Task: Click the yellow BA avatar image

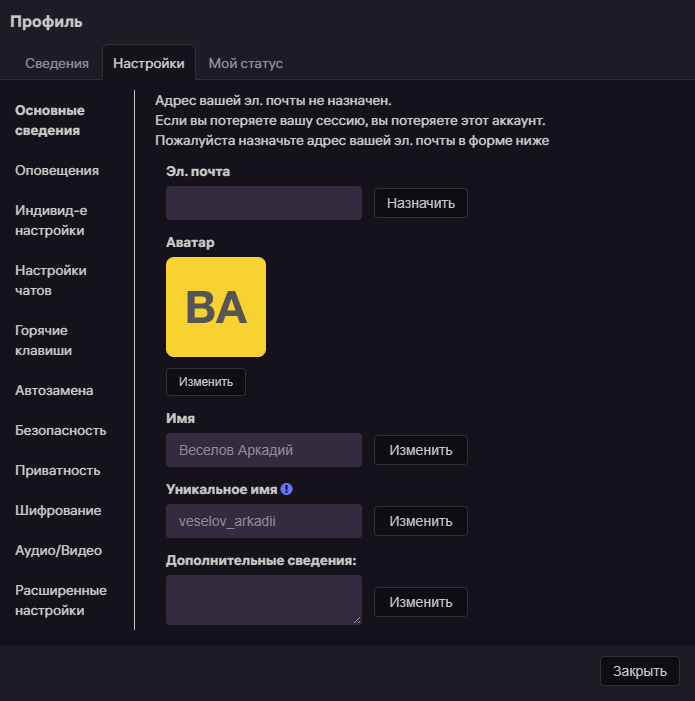Action: click(x=216, y=307)
